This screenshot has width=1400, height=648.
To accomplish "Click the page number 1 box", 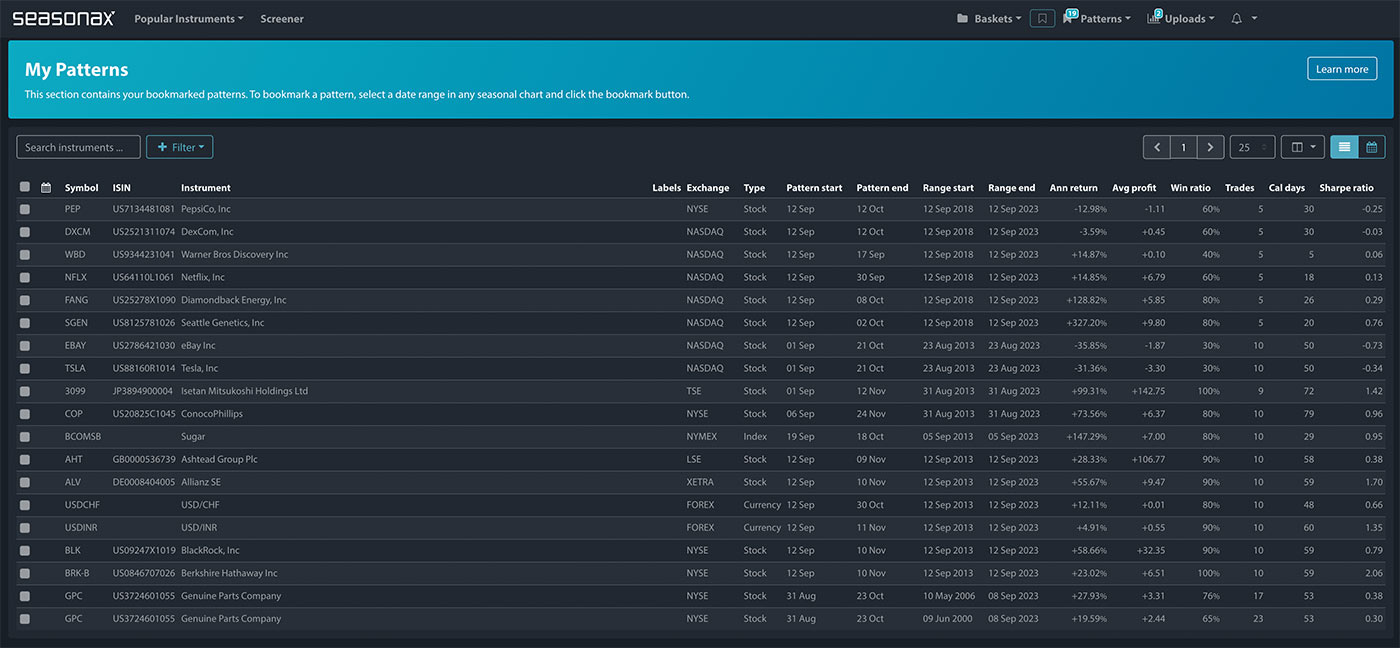I will coord(1184,147).
